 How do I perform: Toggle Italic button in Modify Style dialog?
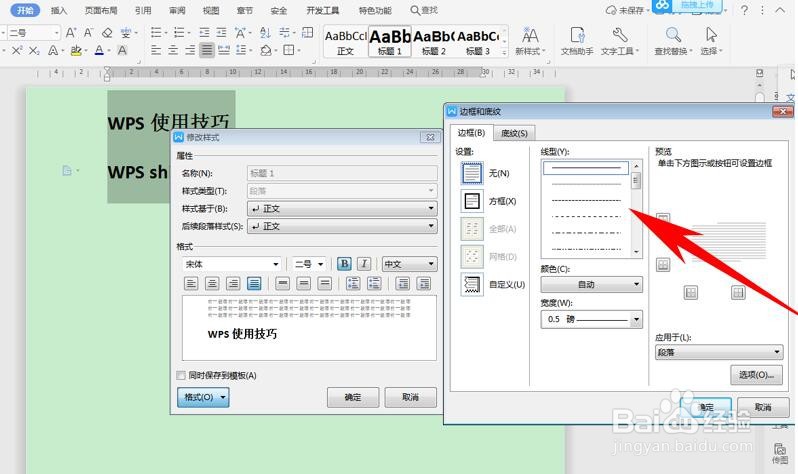363,264
